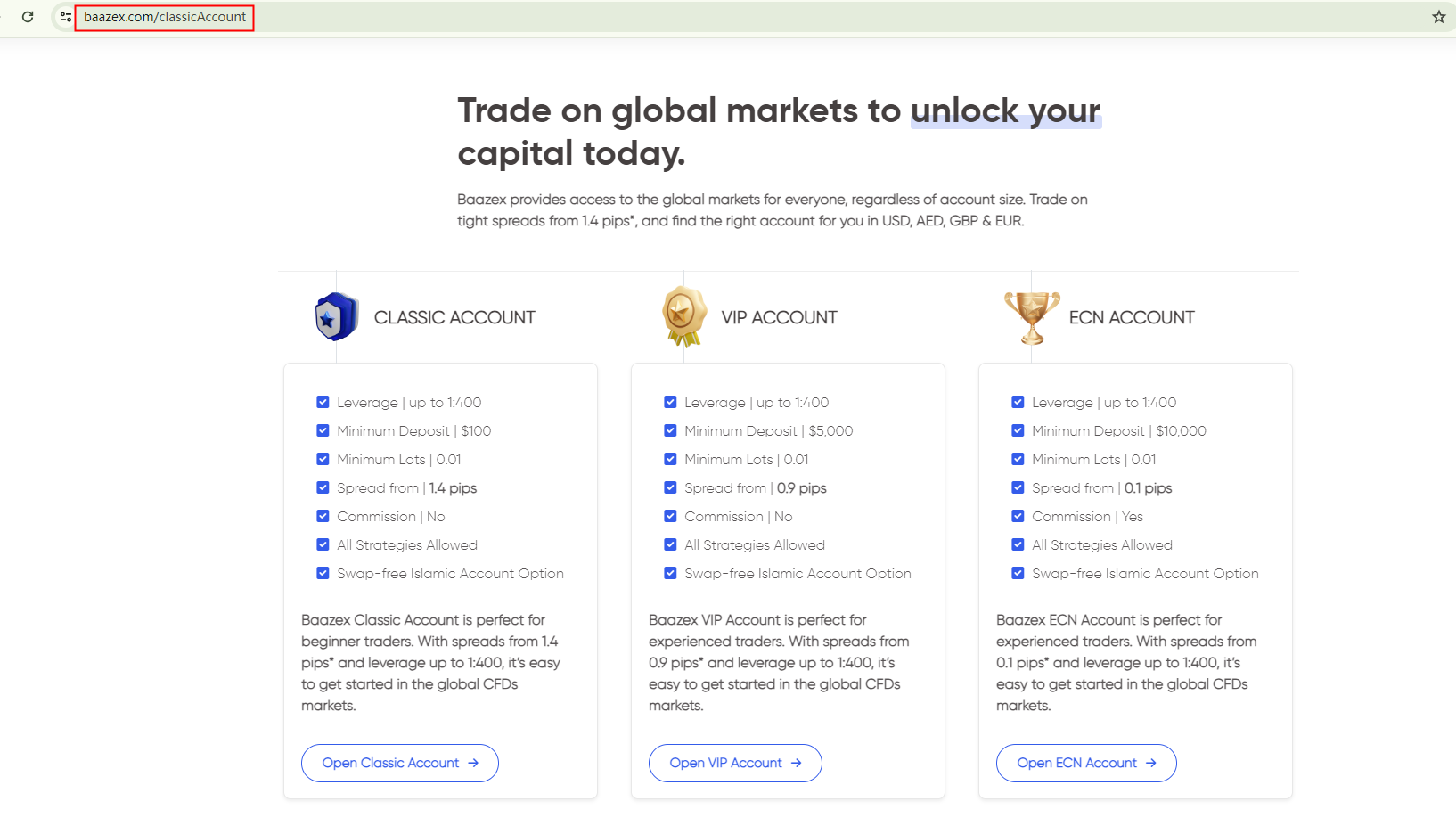Viewport: 1456px width, 834px height.
Task: Toggle VIP Spread from 0.9 pips checkbox
Action: 670,488
